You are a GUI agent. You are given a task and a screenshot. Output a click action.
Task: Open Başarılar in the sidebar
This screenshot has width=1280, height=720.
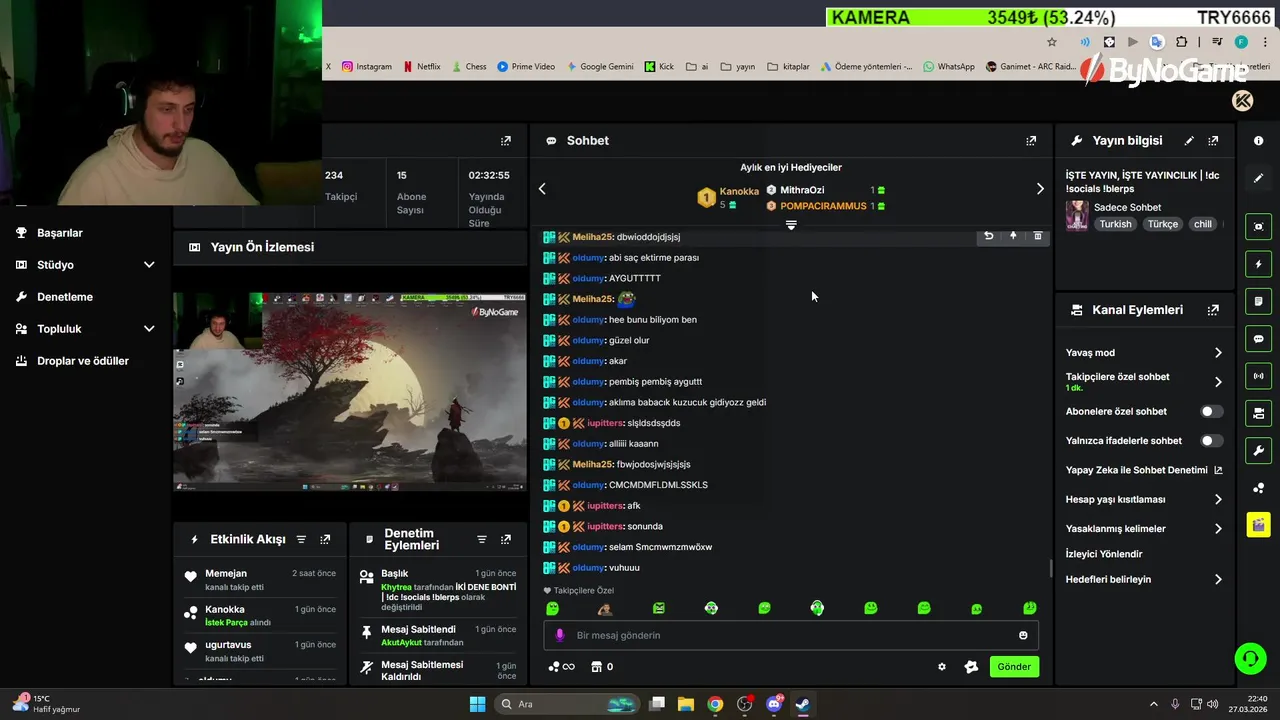click(x=60, y=233)
